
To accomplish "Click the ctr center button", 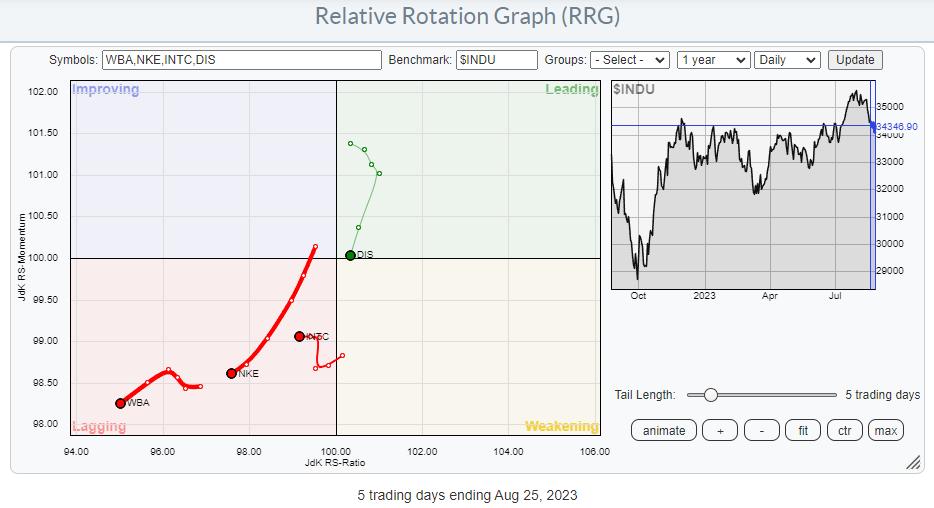I will pos(844,430).
